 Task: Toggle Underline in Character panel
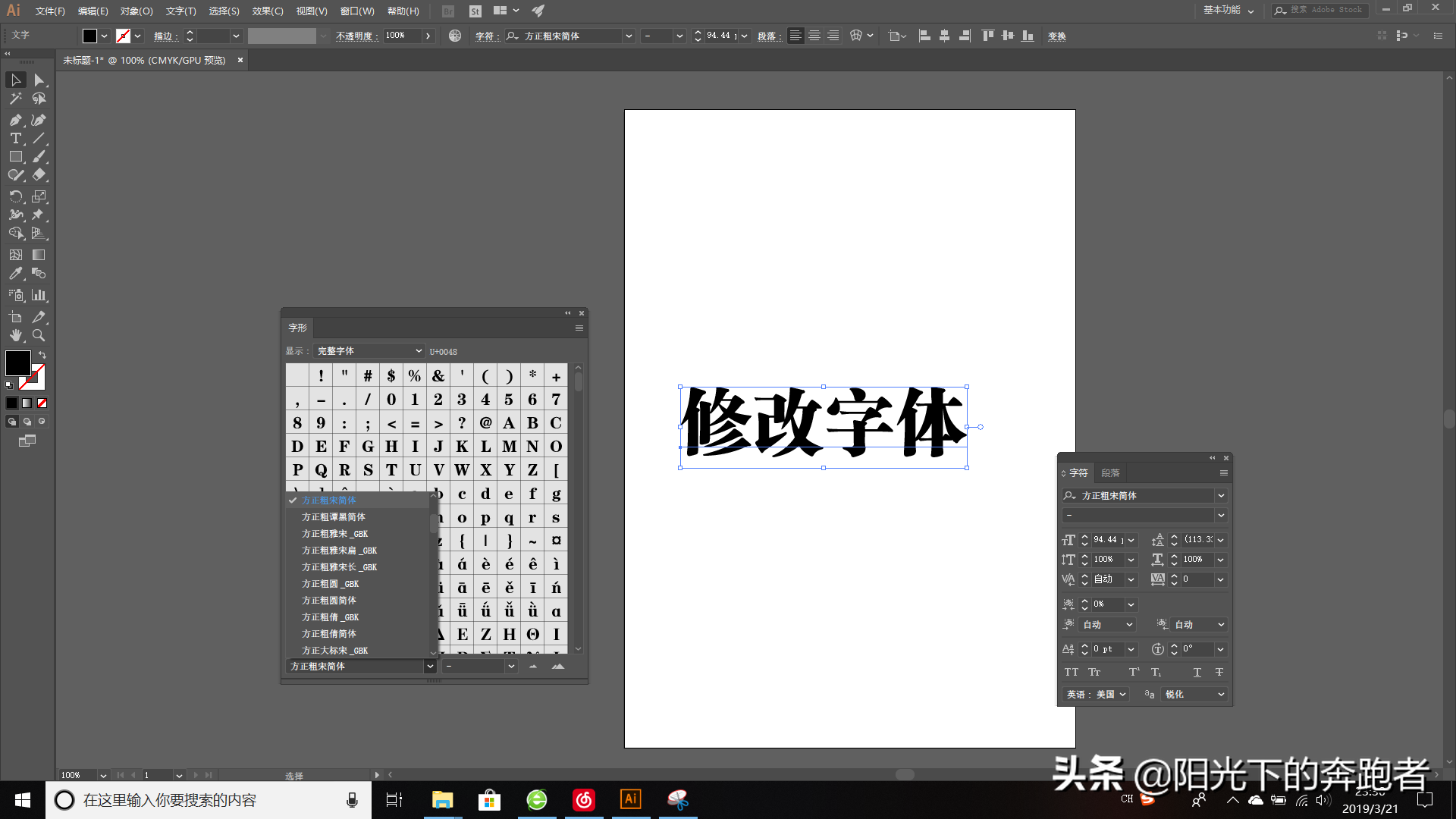point(1197,672)
